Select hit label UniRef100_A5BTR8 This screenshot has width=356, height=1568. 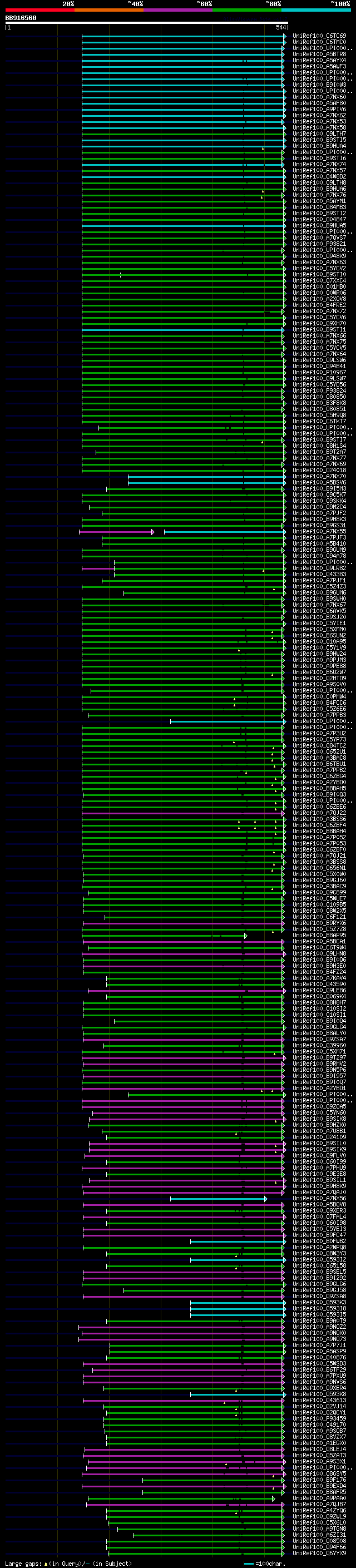click(319, 55)
